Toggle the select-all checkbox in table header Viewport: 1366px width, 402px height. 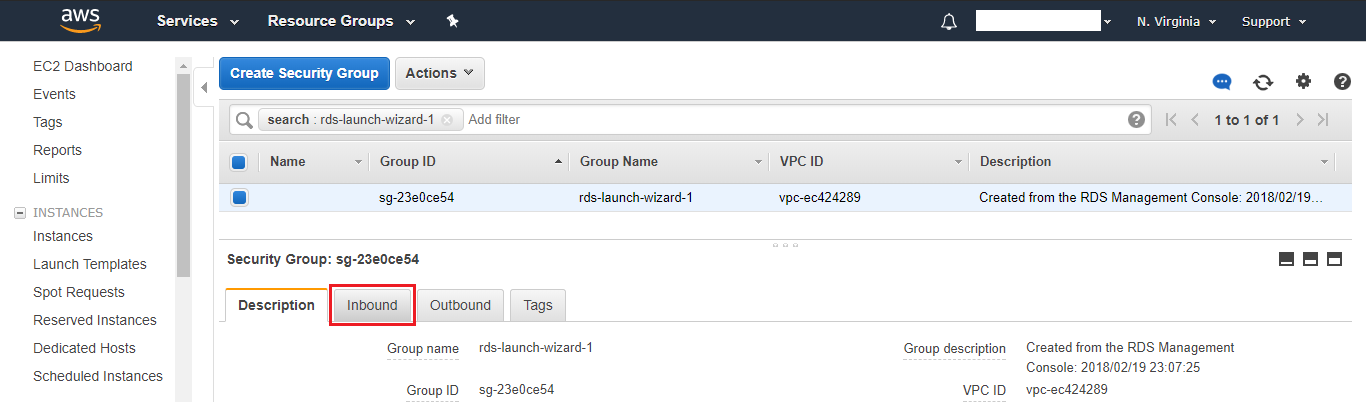(x=239, y=162)
